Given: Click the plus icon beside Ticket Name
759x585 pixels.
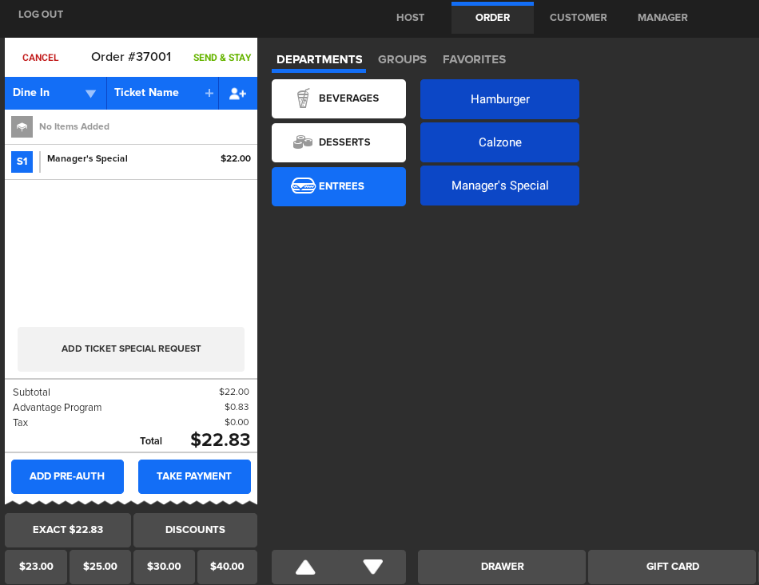Looking at the screenshot, I should (209, 93).
